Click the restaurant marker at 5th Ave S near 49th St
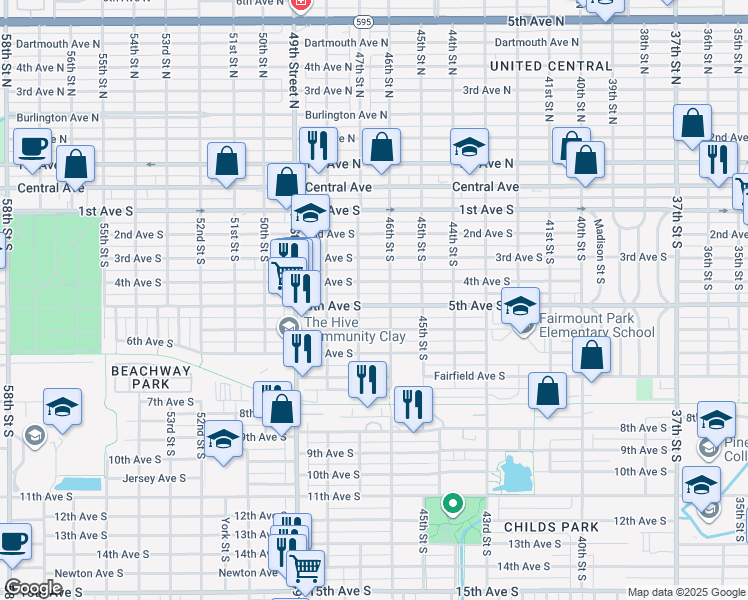 point(301,291)
